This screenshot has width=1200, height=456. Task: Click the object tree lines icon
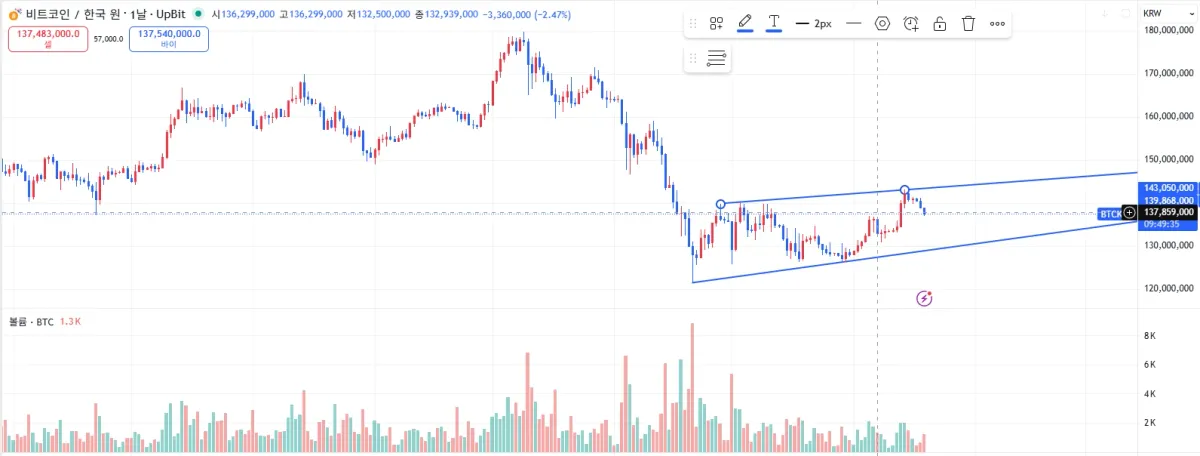tap(716, 59)
